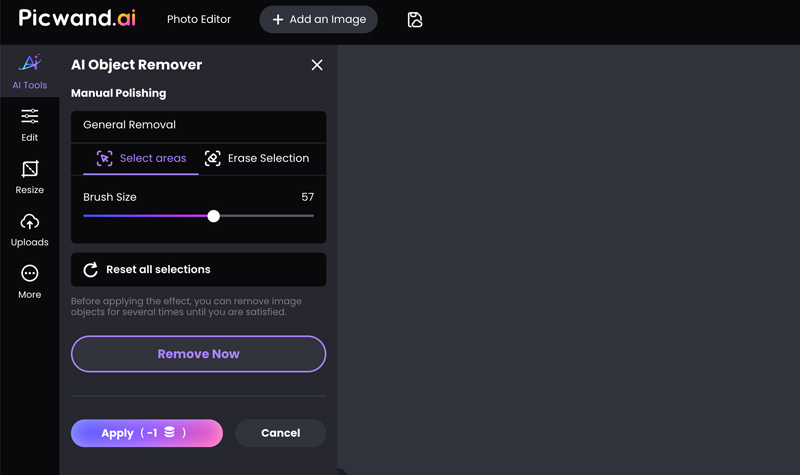Switch to the Select areas tab

pyautogui.click(x=141, y=159)
